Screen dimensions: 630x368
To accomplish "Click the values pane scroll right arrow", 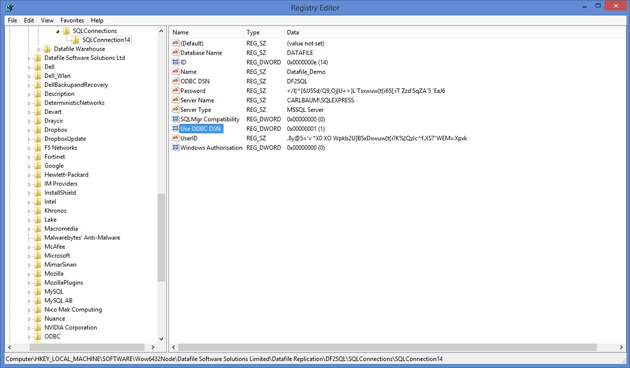I will pos(621,347).
